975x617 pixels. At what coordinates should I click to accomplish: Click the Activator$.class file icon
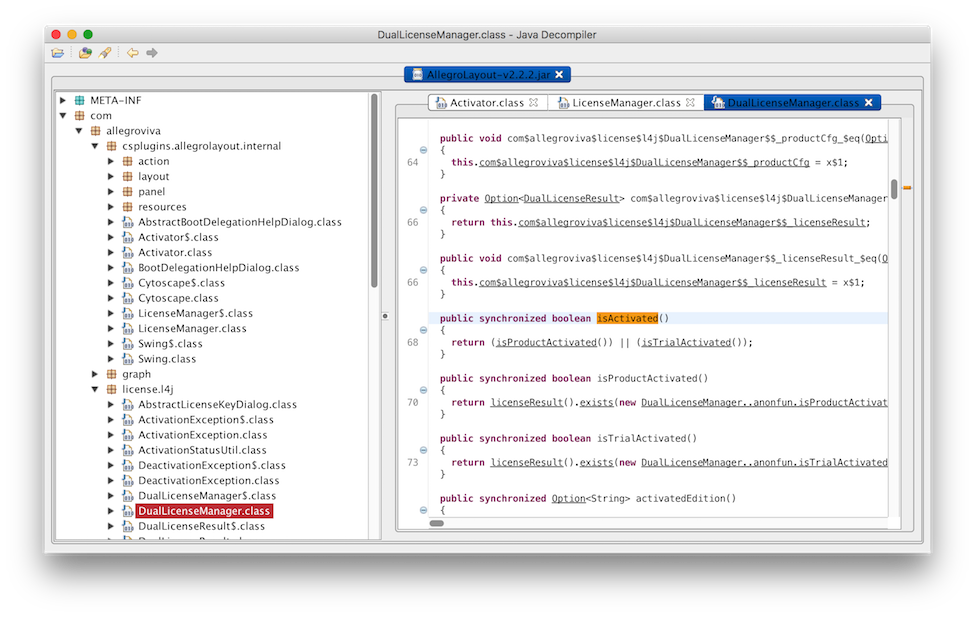127,238
